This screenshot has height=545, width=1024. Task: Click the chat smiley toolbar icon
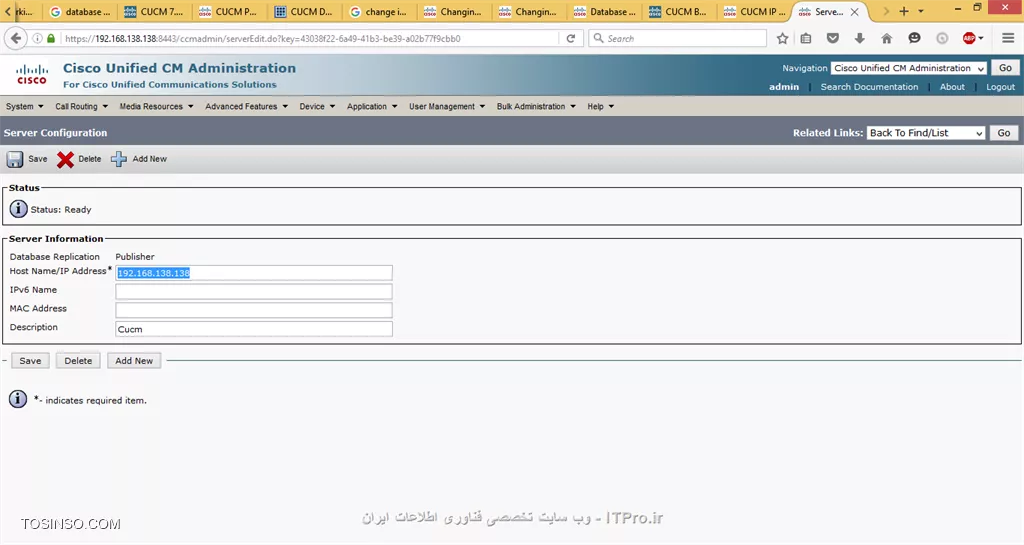(x=914, y=39)
